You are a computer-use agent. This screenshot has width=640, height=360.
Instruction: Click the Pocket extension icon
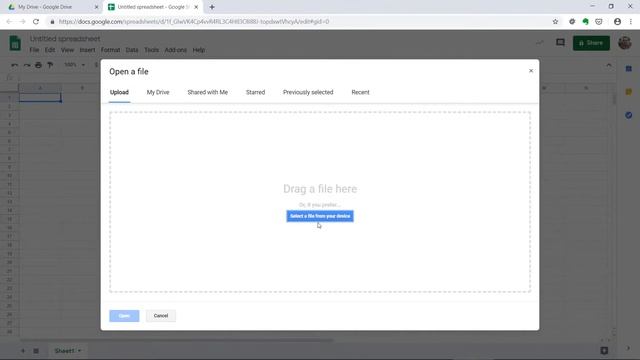coord(599,22)
